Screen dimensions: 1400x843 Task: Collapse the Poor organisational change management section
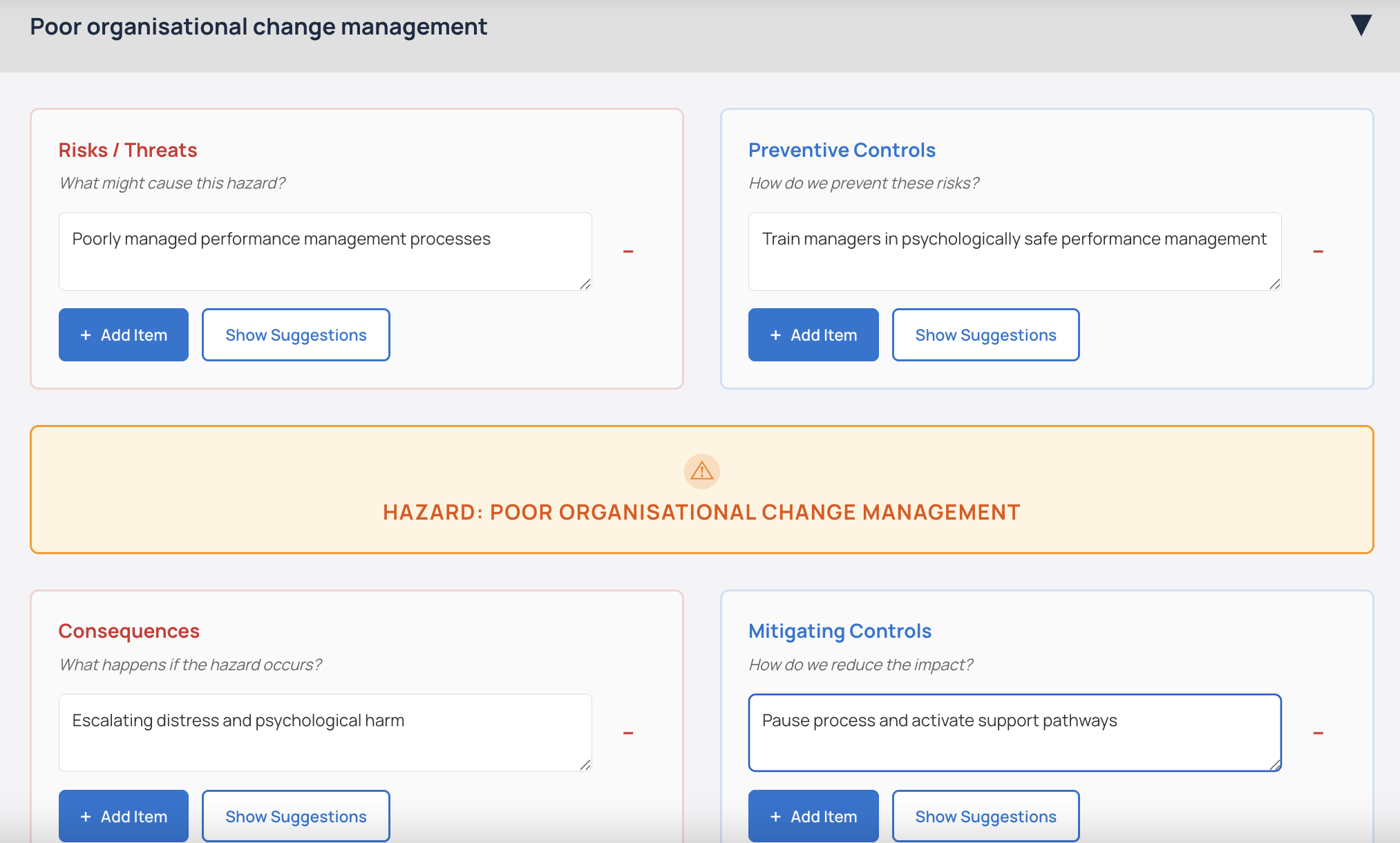point(1361,26)
